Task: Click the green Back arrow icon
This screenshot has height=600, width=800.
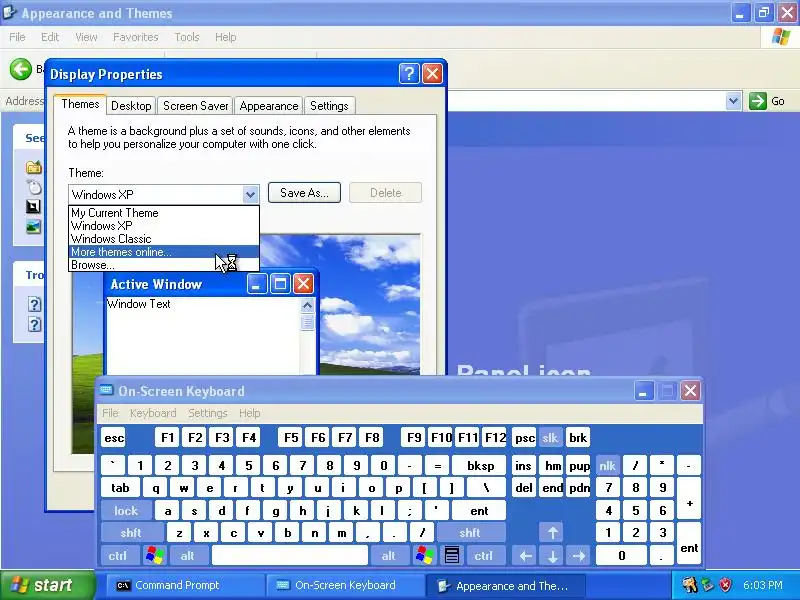Action: coord(20,69)
